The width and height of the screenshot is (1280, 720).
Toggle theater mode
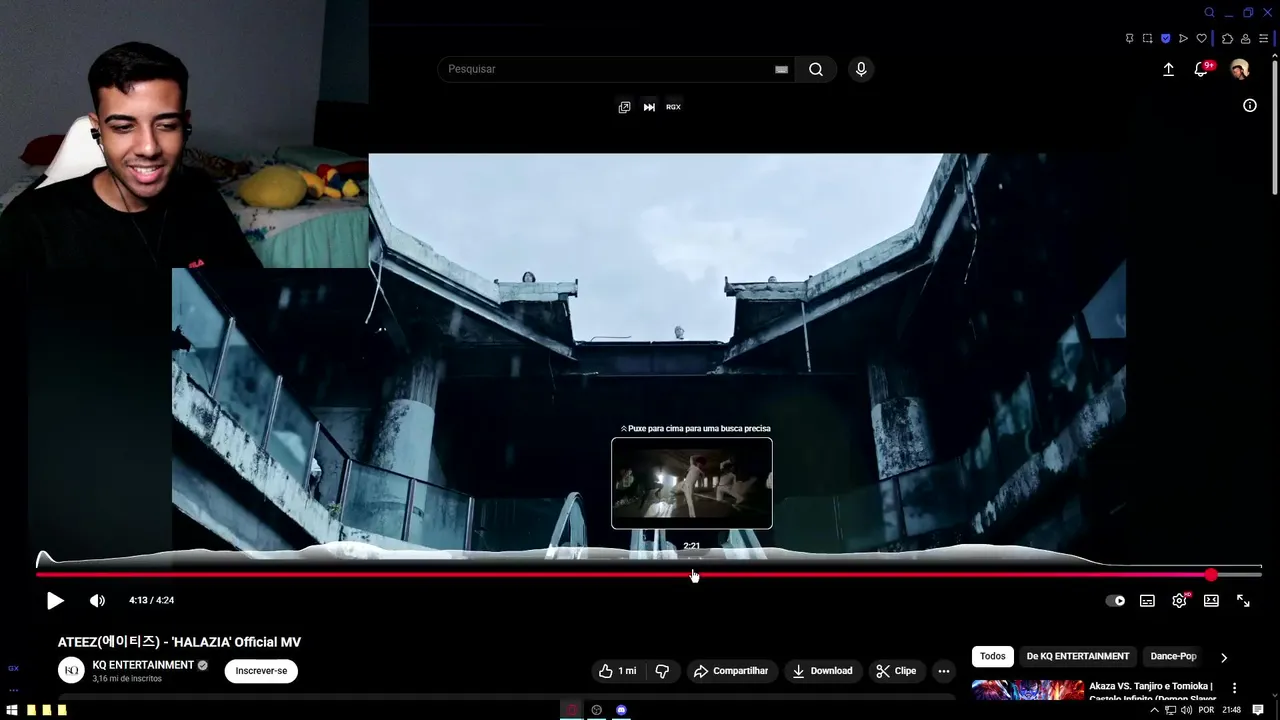point(1211,601)
